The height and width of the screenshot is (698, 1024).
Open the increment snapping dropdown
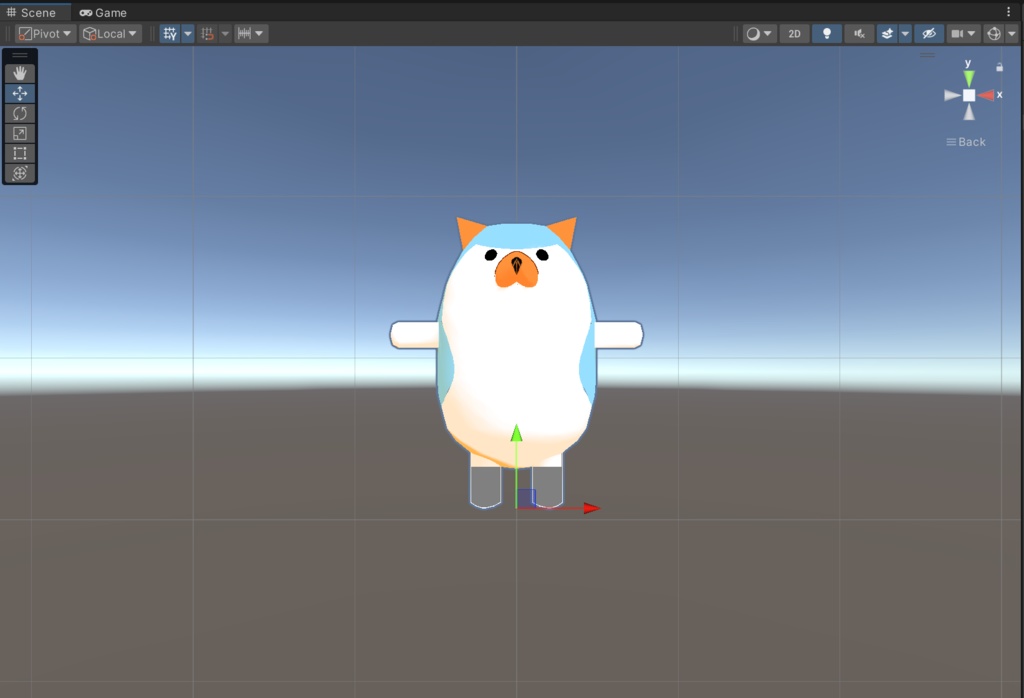(251, 33)
